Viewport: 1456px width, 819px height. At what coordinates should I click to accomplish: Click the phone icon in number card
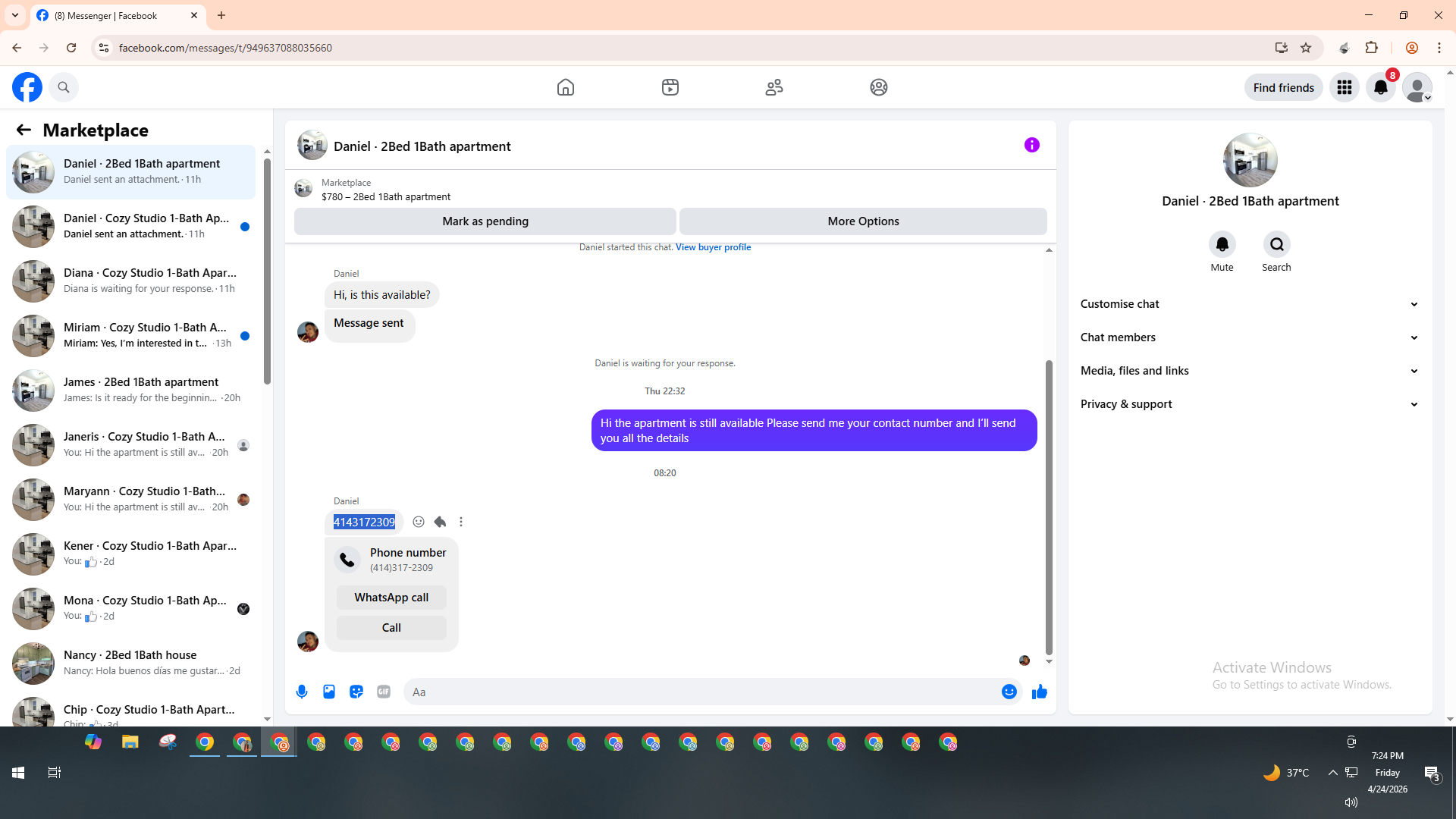pos(347,560)
